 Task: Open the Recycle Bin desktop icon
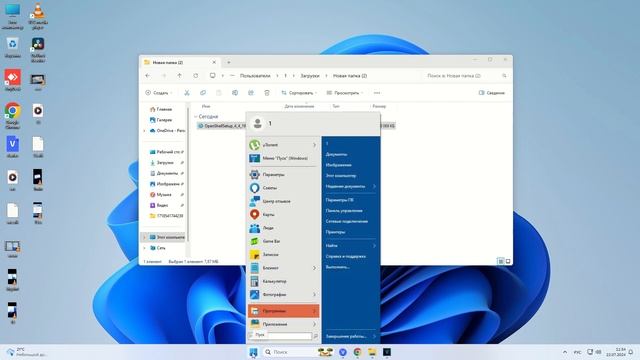[x=13, y=47]
